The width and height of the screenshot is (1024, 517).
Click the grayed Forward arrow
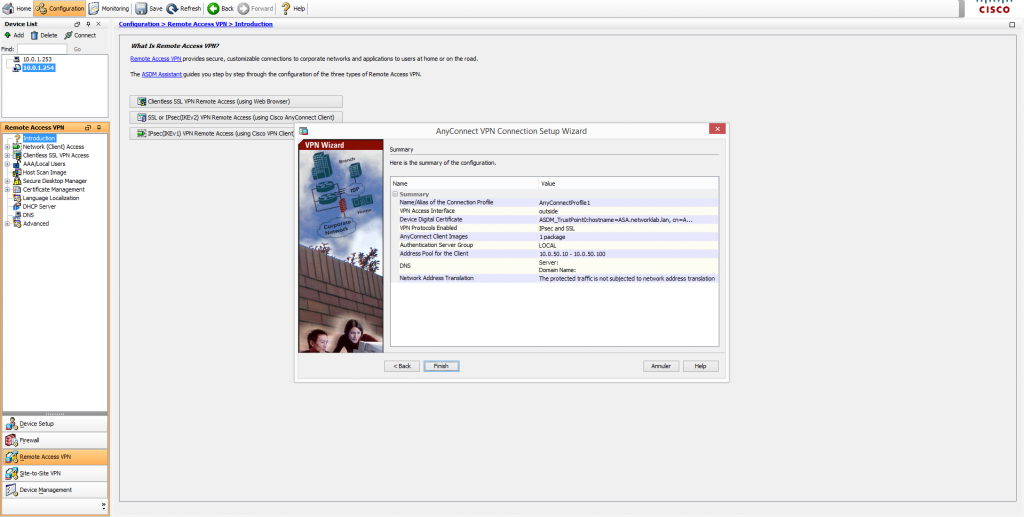pos(255,8)
